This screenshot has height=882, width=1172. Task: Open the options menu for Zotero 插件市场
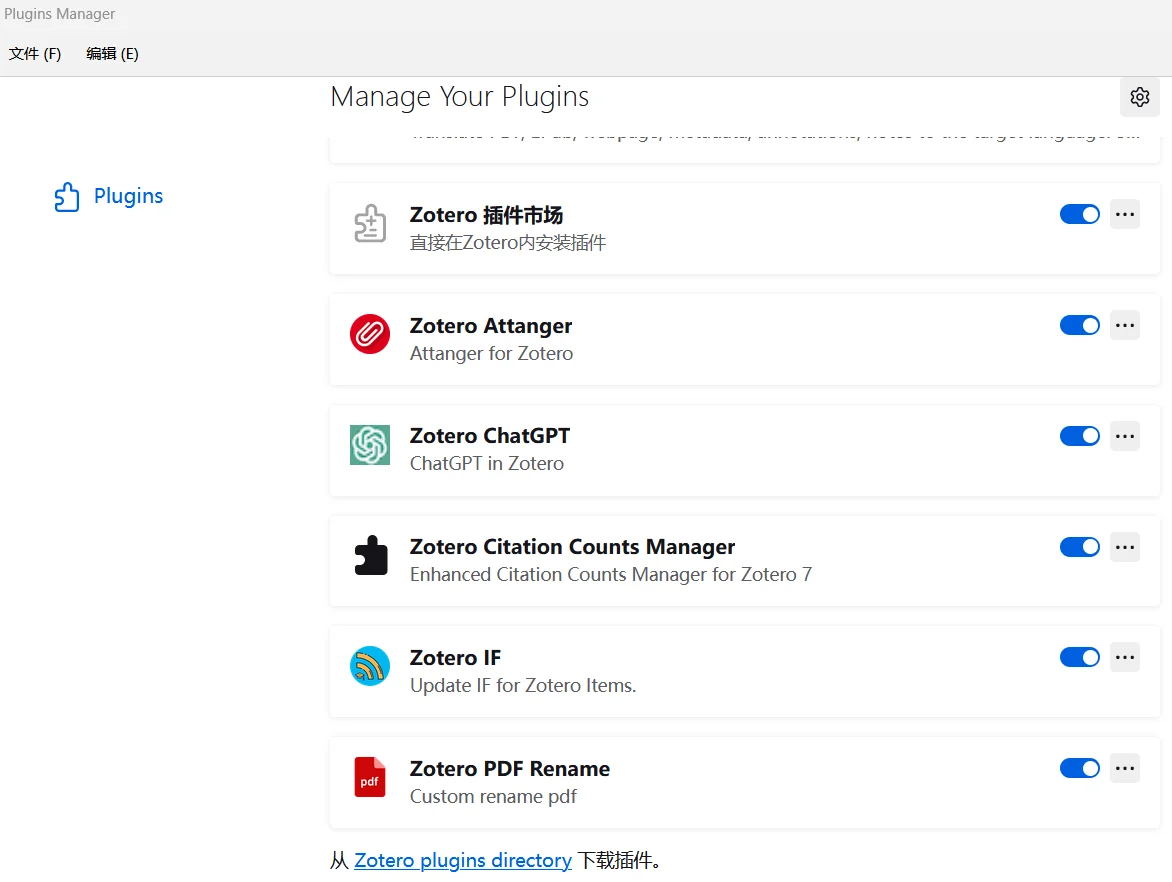pos(1124,214)
